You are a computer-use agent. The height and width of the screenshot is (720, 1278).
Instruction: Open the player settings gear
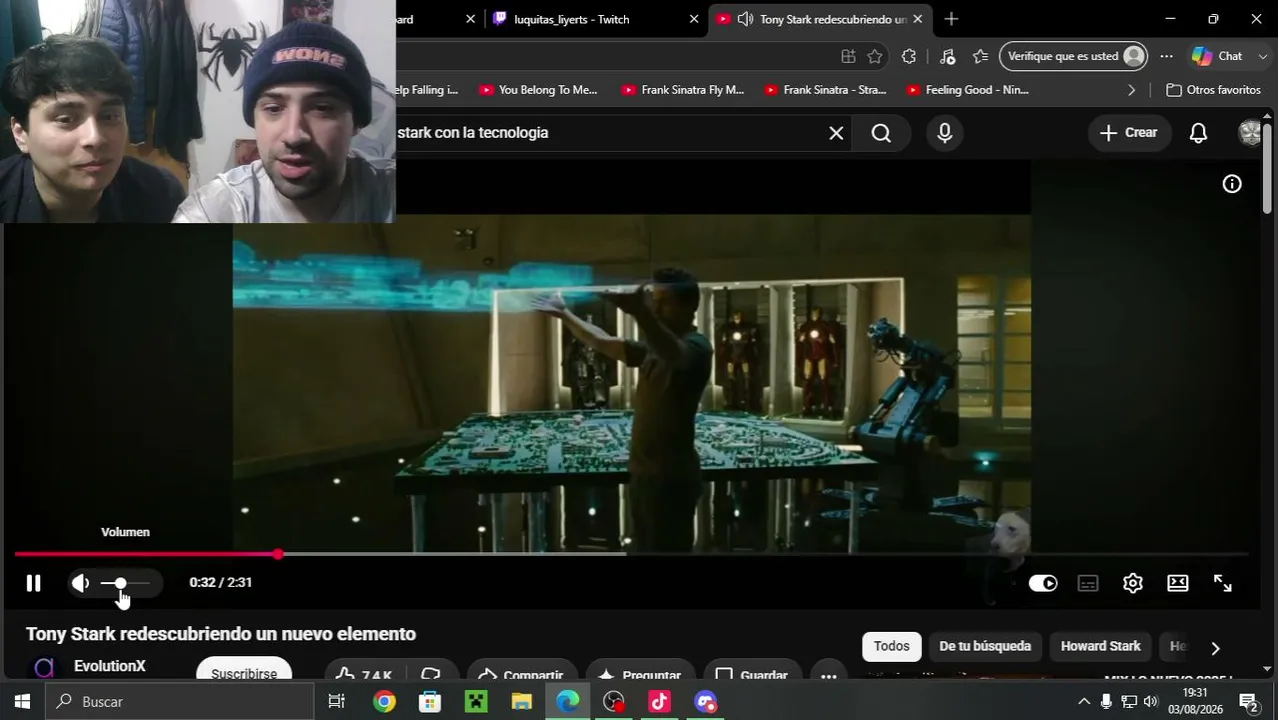(x=1132, y=583)
